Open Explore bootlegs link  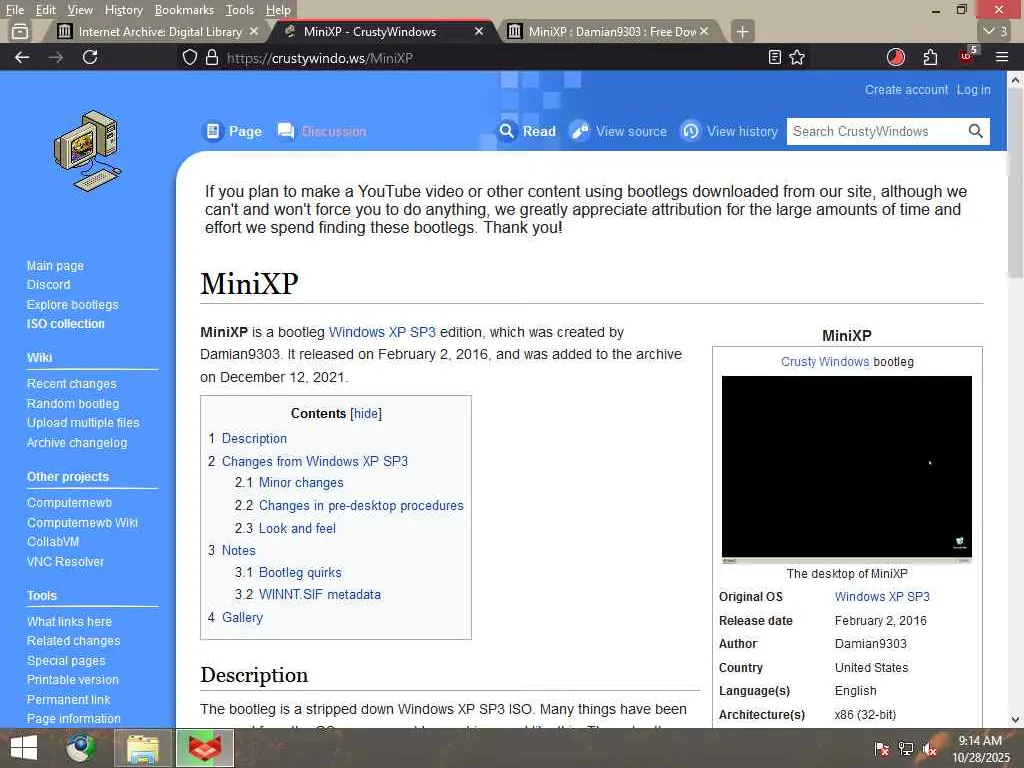click(72, 304)
